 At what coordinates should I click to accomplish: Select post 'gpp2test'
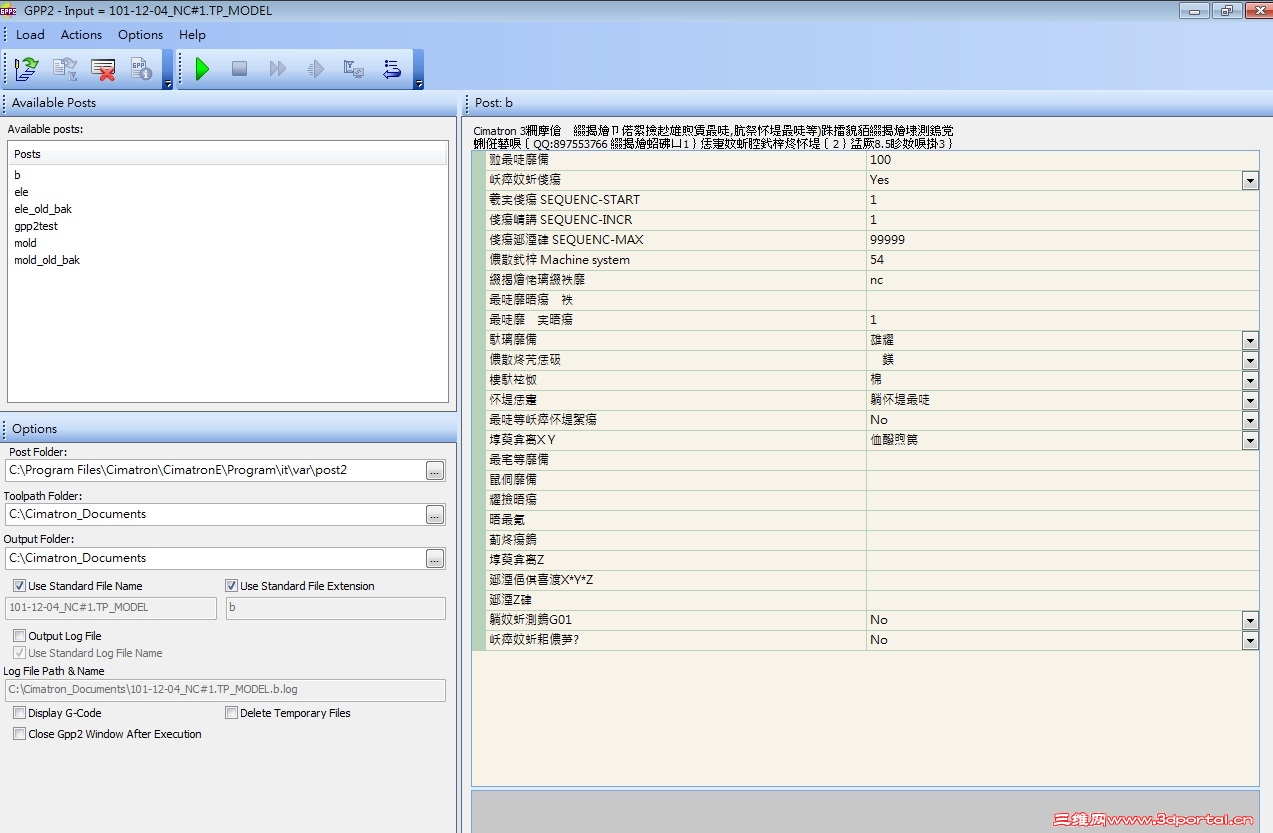click(36, 226)
